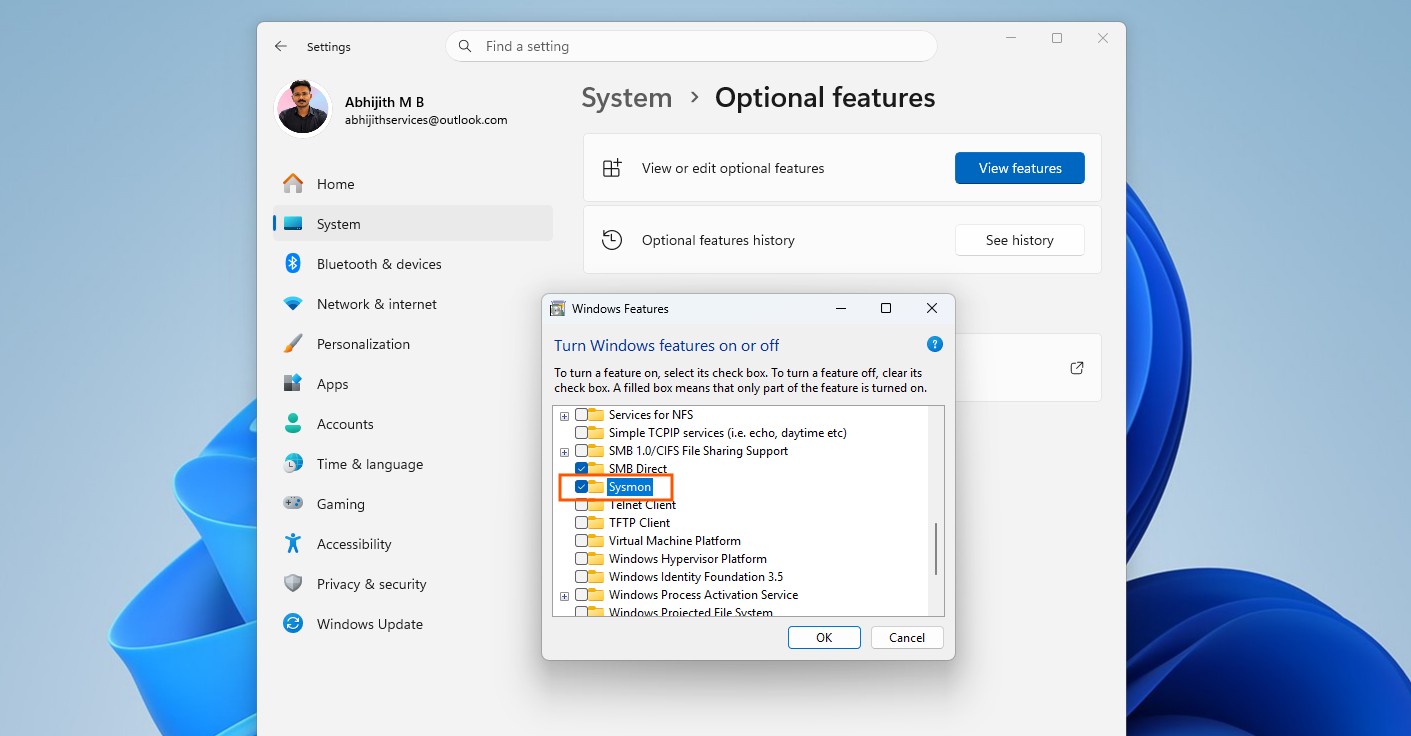Screen dimensions: 1411x736
Task: Expand the Services for NFS tree node
Action: [564, 414]
